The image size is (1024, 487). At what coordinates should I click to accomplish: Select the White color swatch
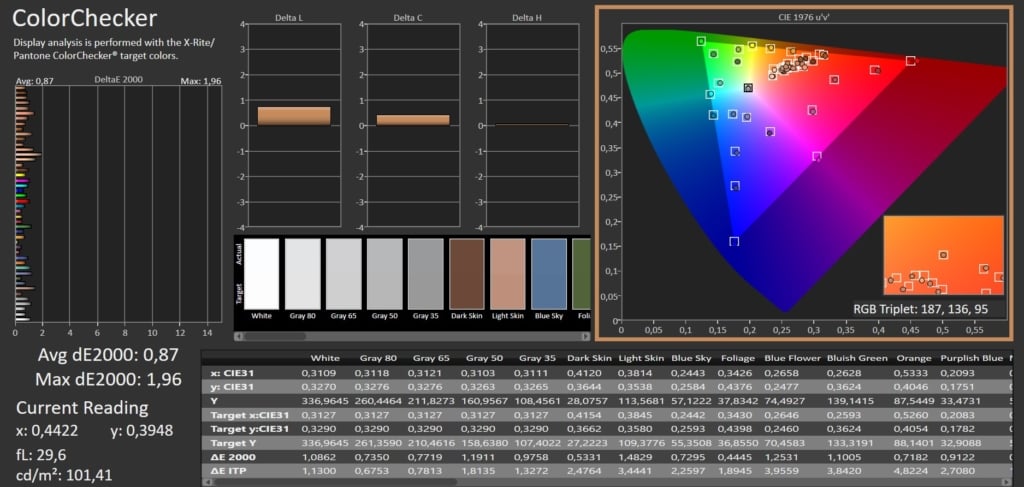(262, 274)
